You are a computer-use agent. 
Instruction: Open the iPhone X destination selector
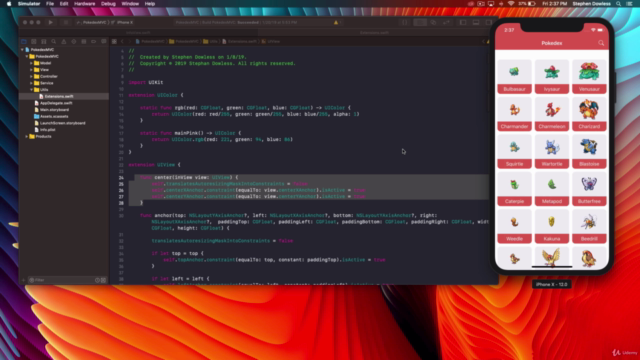[x=123, y=22]
